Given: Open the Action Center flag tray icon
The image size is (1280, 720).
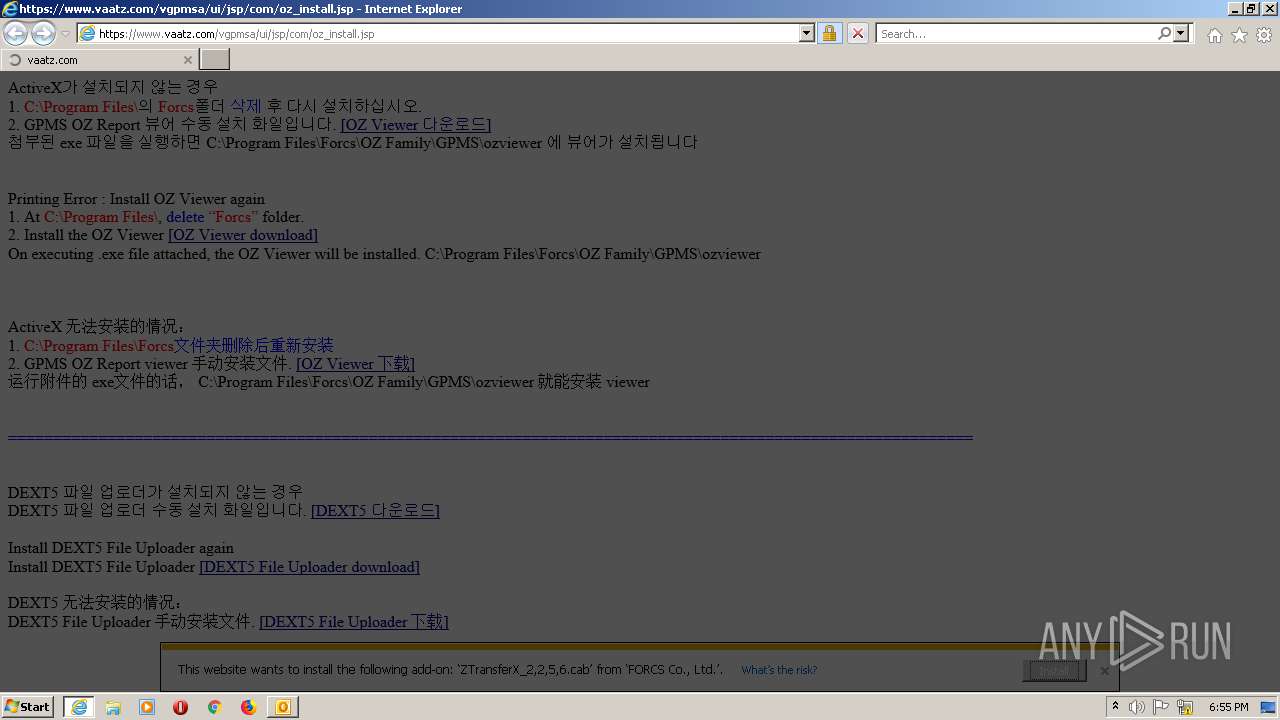Looking at the screenshot, I should tap(1161, 707).
